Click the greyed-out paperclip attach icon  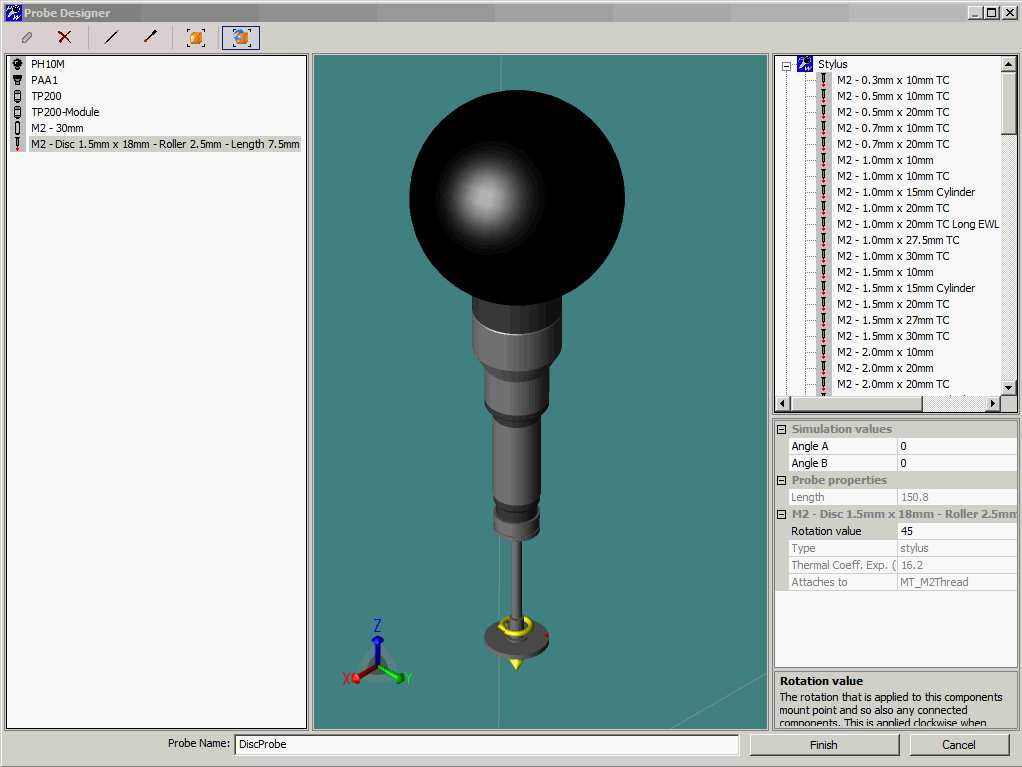(x=27, y=37)
